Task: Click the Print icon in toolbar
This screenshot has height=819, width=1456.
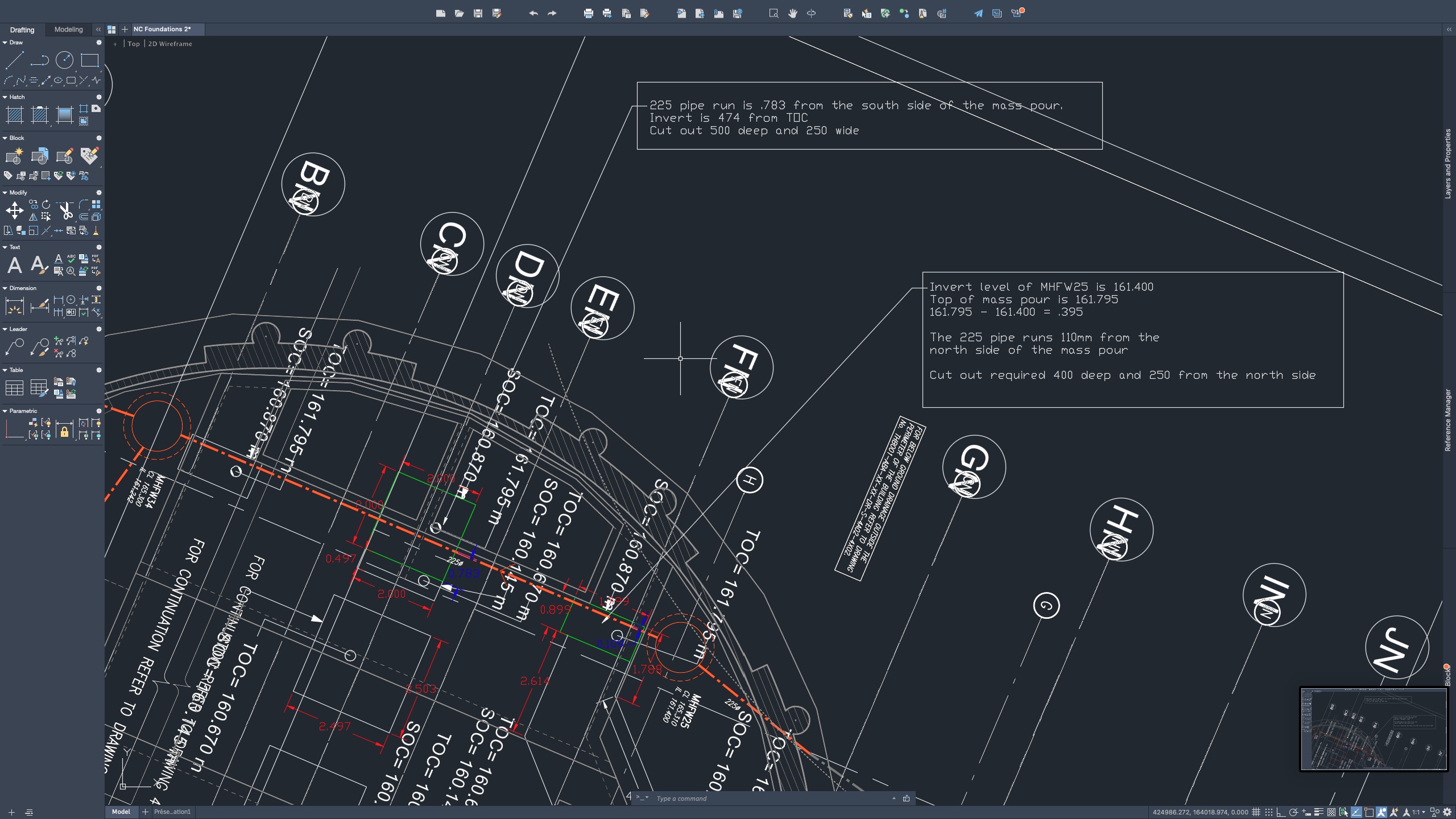Action: (x=588, y=13)
